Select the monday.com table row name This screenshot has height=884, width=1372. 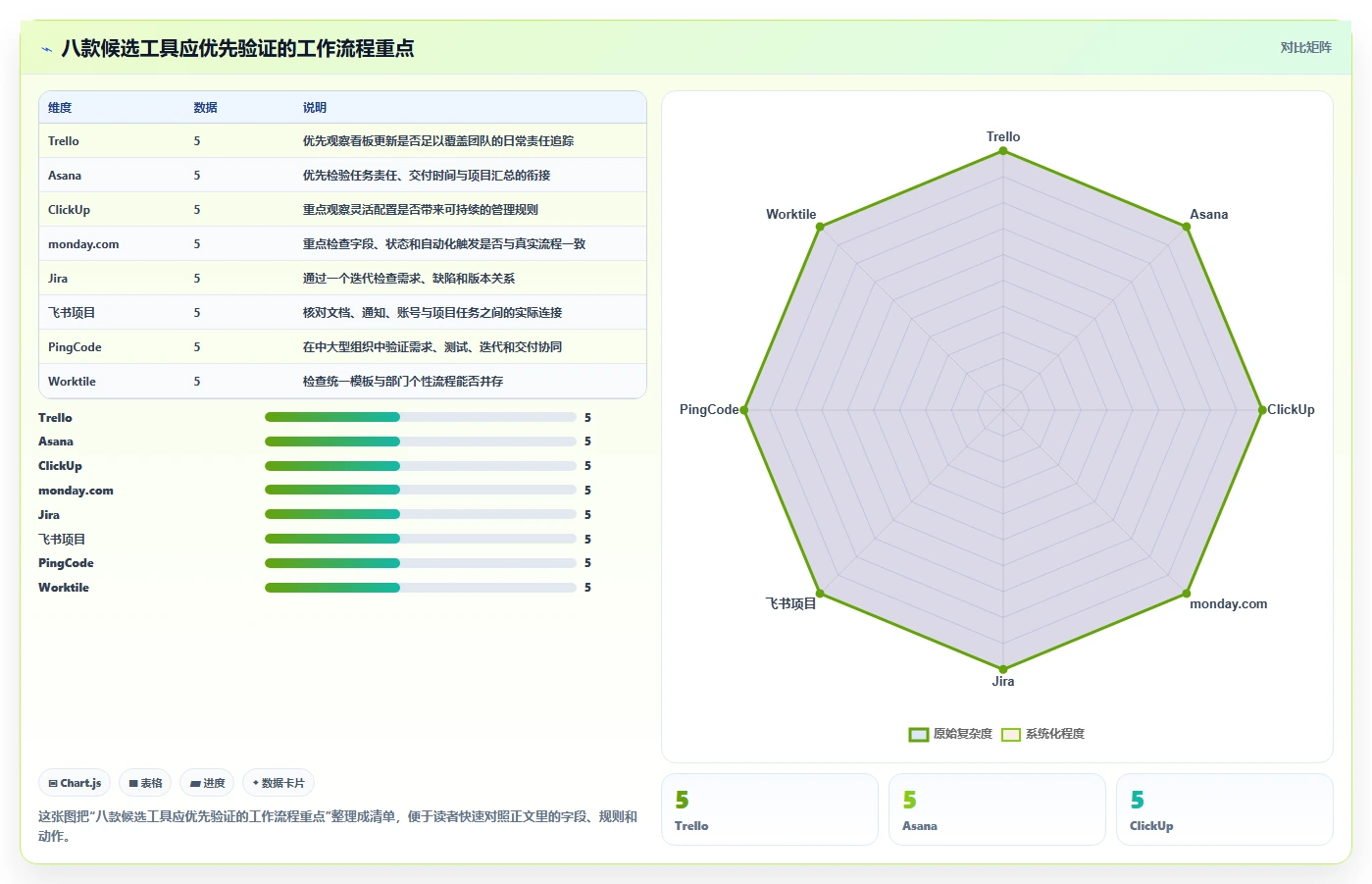tap(83, 244)
